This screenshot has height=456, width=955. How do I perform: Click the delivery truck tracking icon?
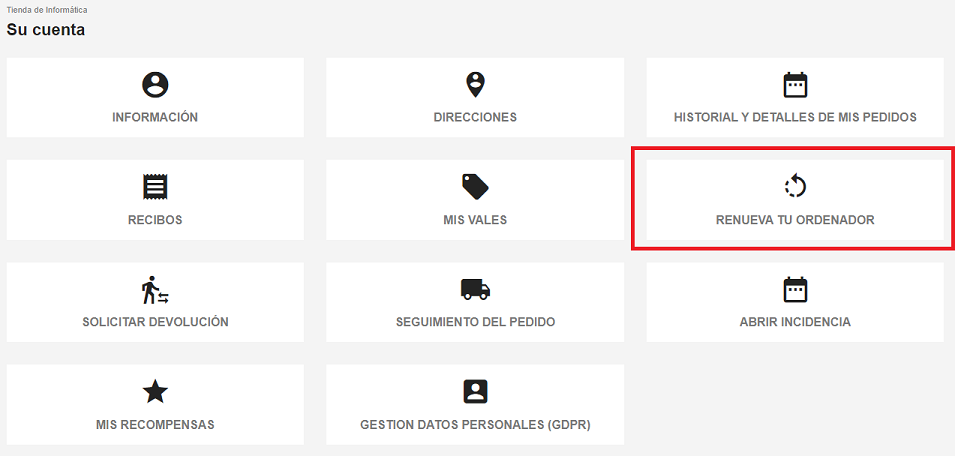click(475, 289)
